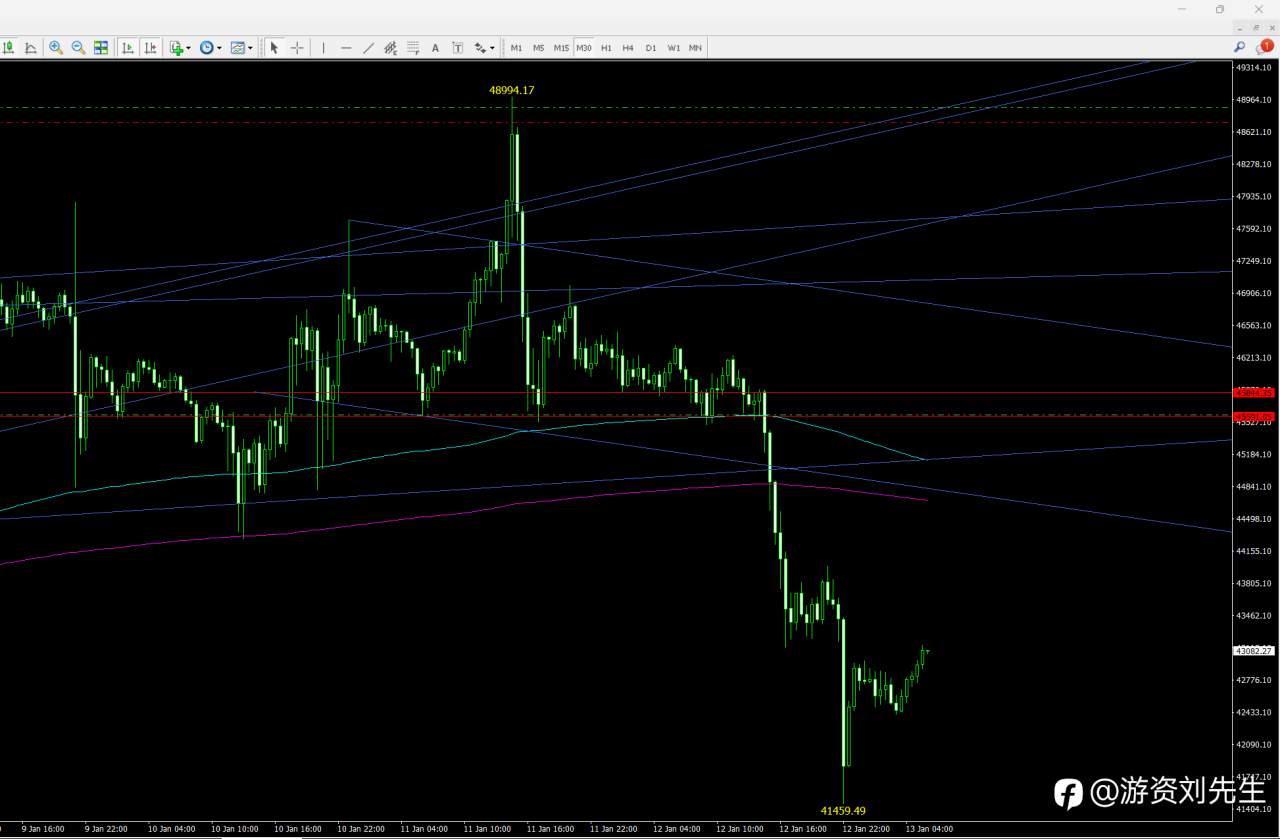
Task: Select the equidistant channel tool
Action: click(390, 47)
